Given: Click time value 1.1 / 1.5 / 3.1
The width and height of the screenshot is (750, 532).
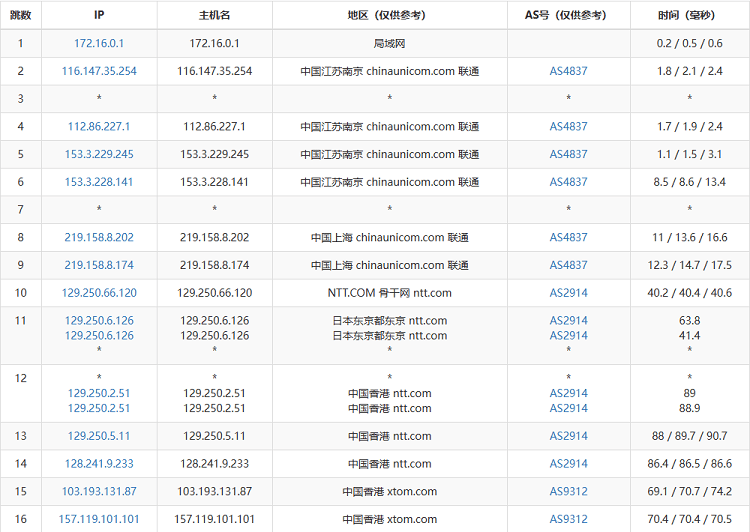Looking at the screenshot, I should point(689,155).
